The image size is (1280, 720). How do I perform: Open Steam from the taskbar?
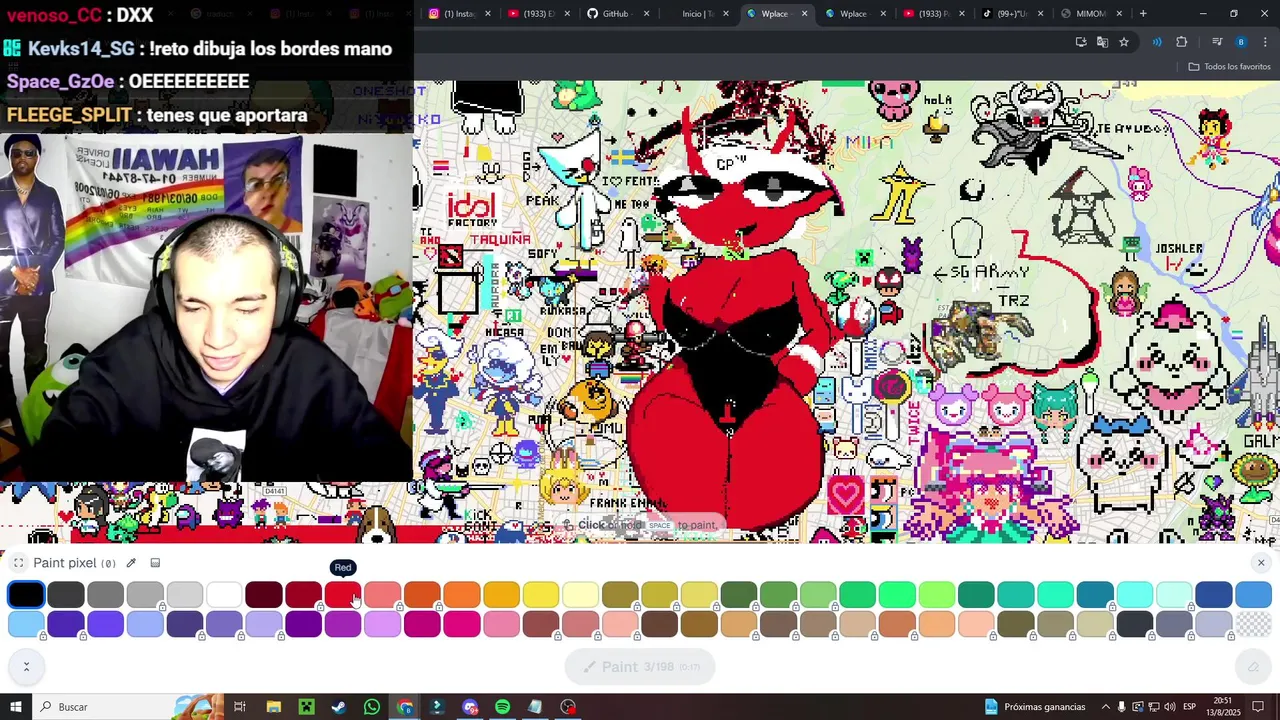pyautogui.click(x=339, y=707)
